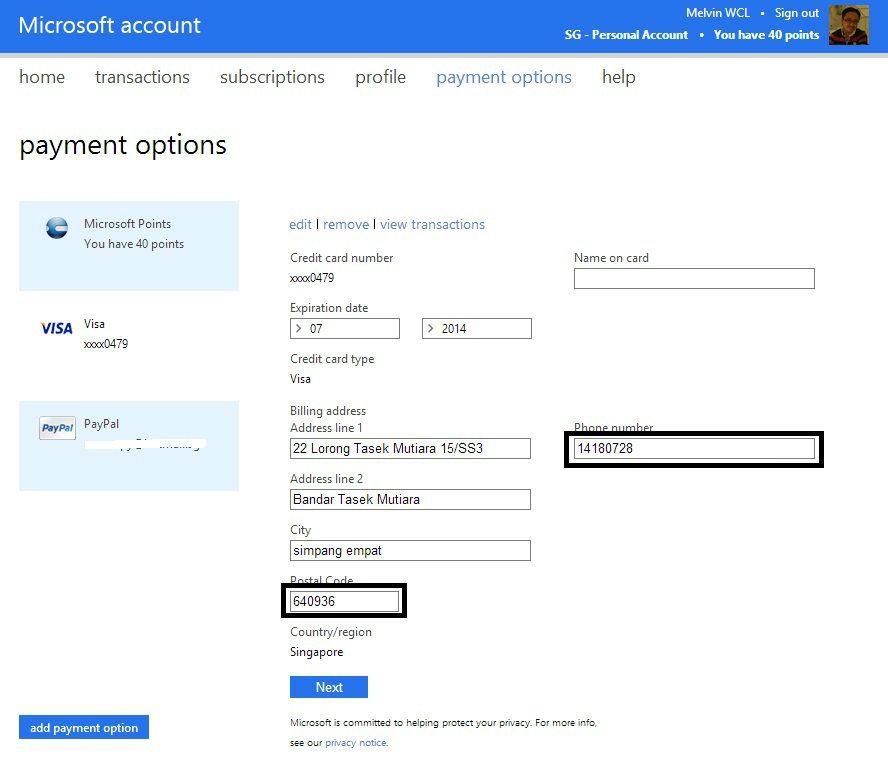The width and height of the screenshot is (888, 757).
Task: Click the view transactions link
Action: [x=432, y=224]
